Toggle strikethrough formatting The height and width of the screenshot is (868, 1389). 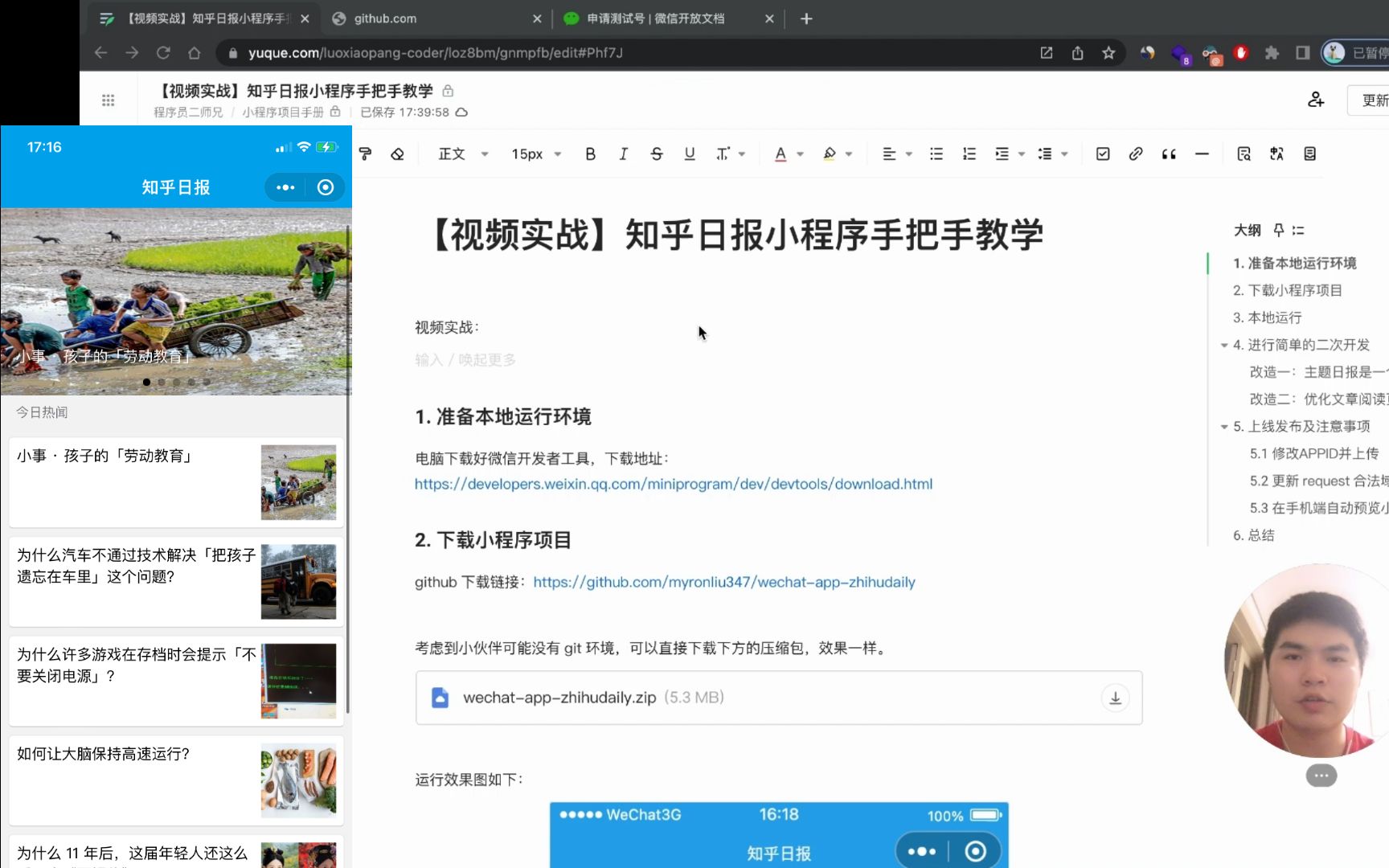(x=657, y=154)
